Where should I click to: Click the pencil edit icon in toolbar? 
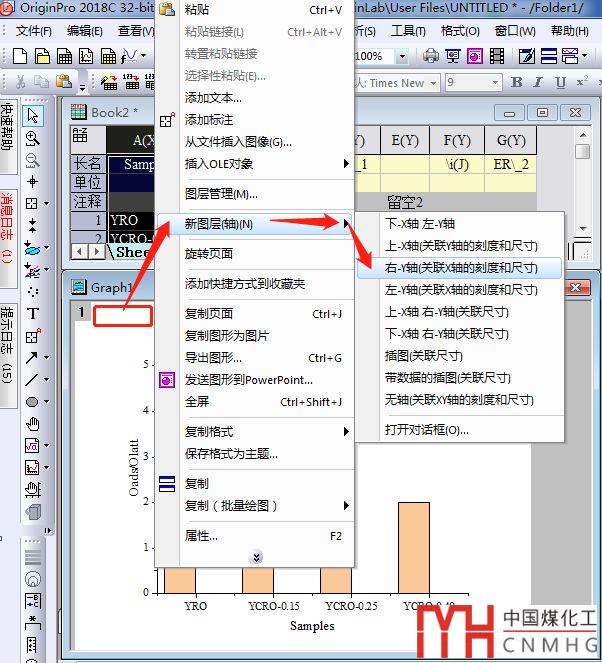tap(526, 56)
